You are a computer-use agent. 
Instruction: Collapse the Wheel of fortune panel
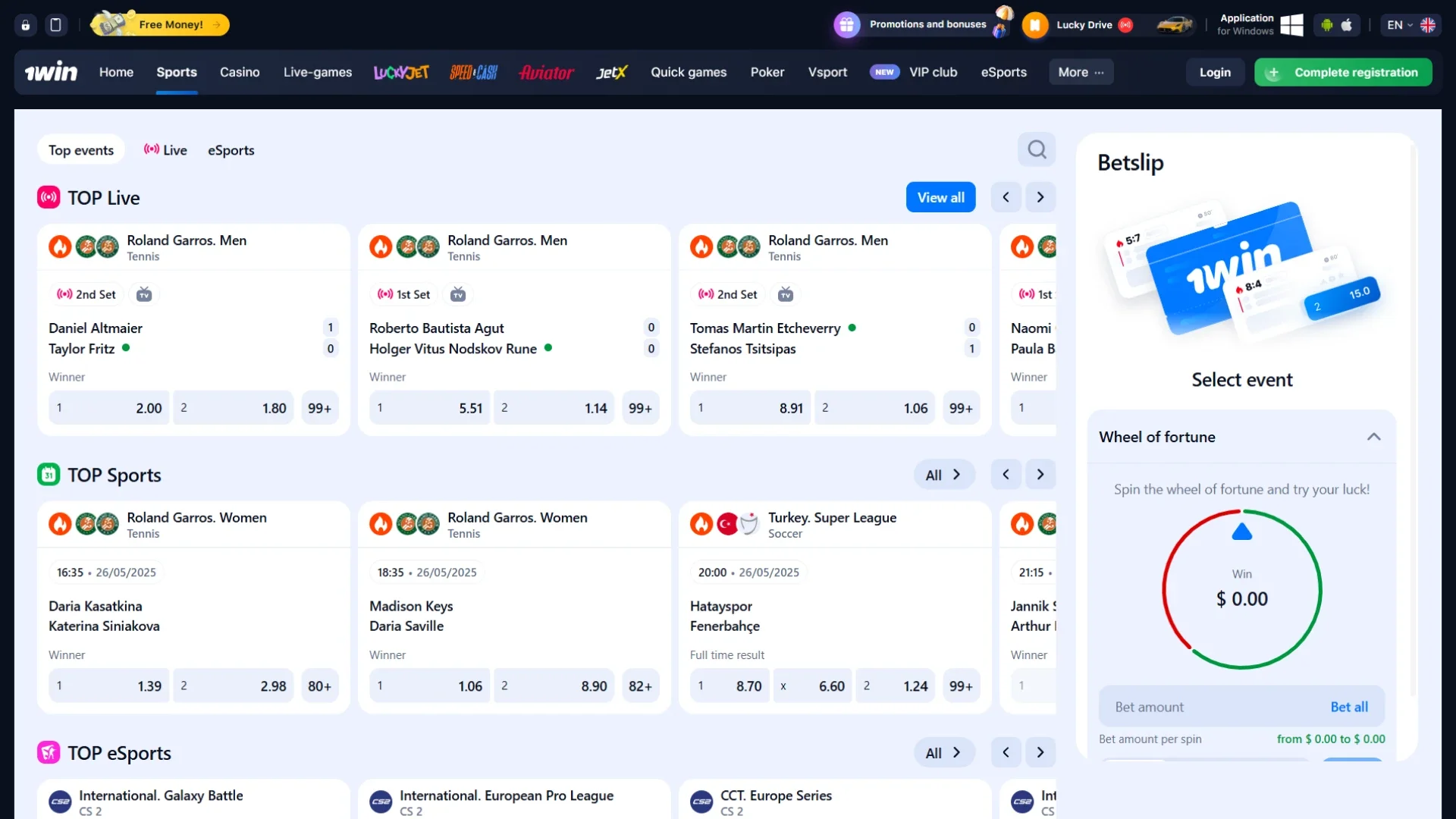tap(1373, 437)
